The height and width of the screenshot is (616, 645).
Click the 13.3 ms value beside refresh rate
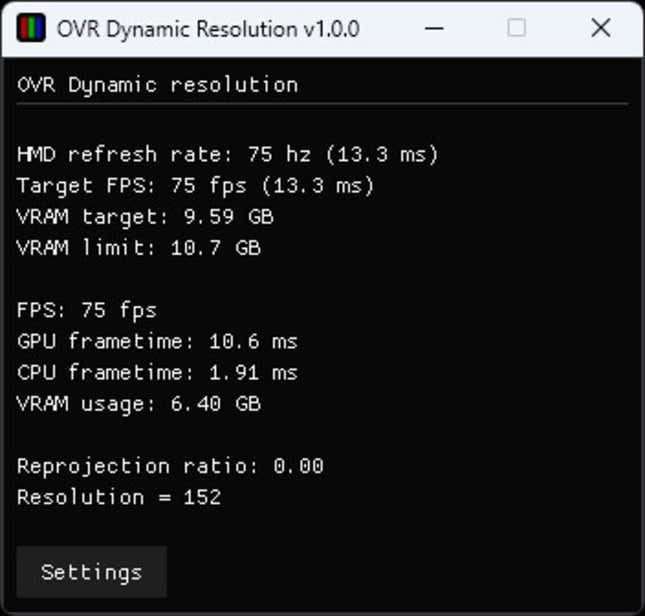382,155
